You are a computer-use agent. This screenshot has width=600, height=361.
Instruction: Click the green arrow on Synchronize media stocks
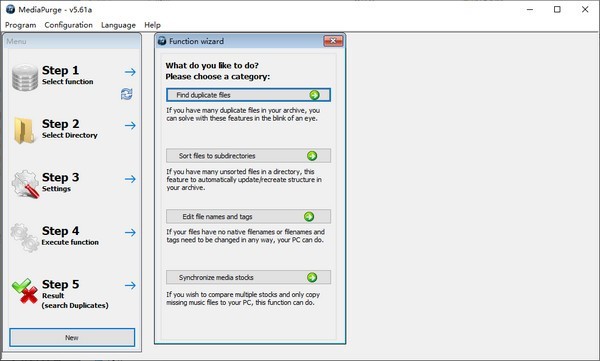(x=312, y=277)
